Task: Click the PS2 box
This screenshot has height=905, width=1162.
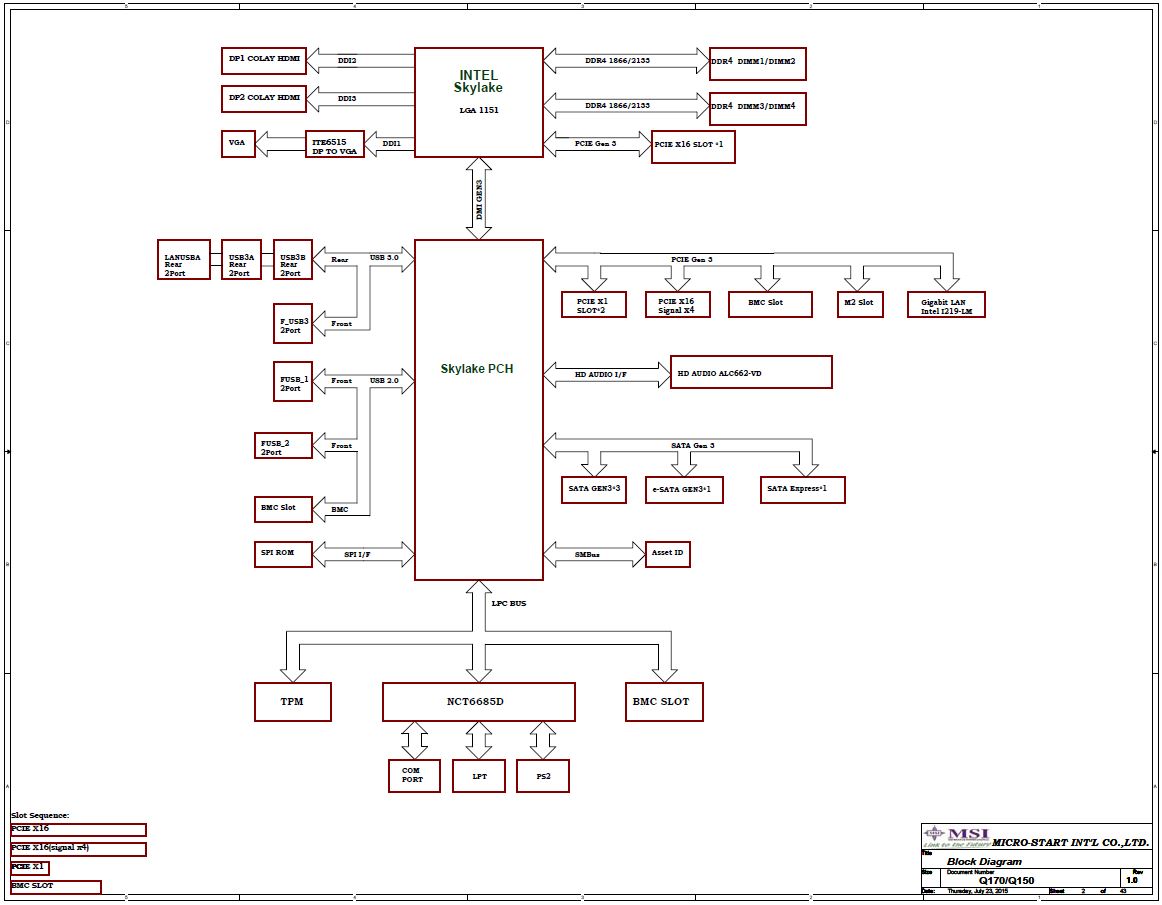Action: click(543, 776)
